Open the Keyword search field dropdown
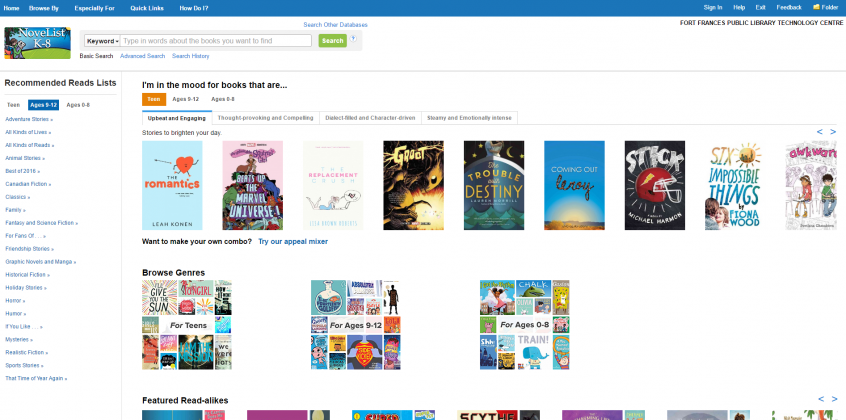This screenshot has height=420, width=846. pos(102,41)
